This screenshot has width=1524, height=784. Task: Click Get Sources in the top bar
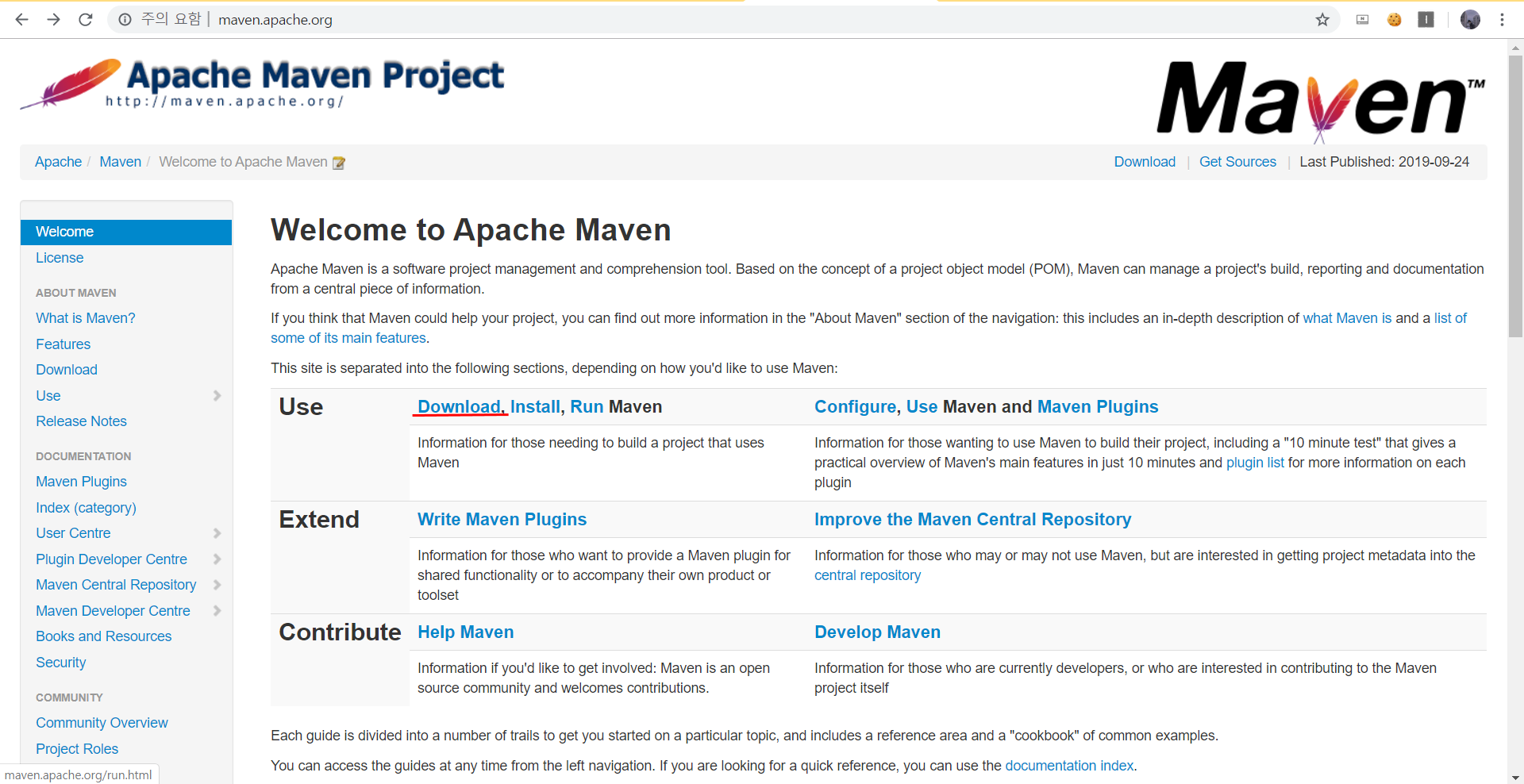[1237, 162]
